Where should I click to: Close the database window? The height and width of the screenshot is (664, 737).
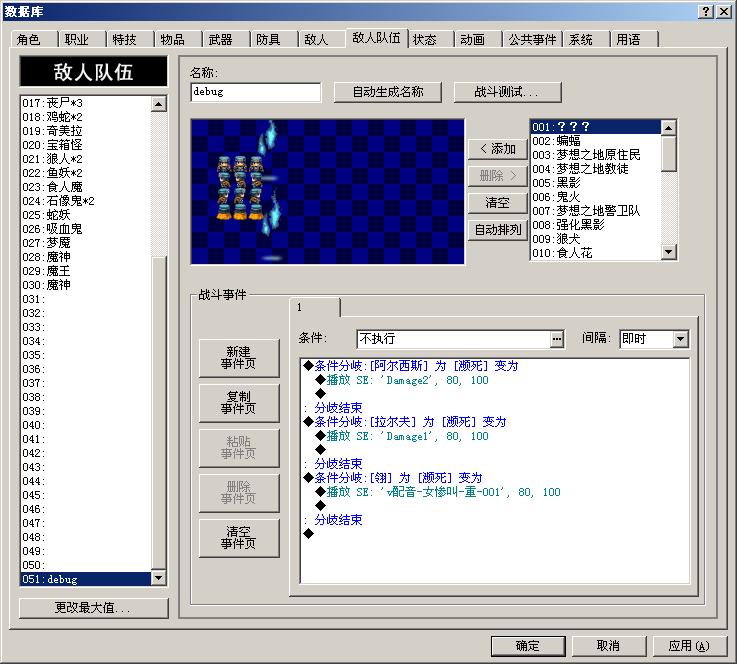tap(723, 11)
